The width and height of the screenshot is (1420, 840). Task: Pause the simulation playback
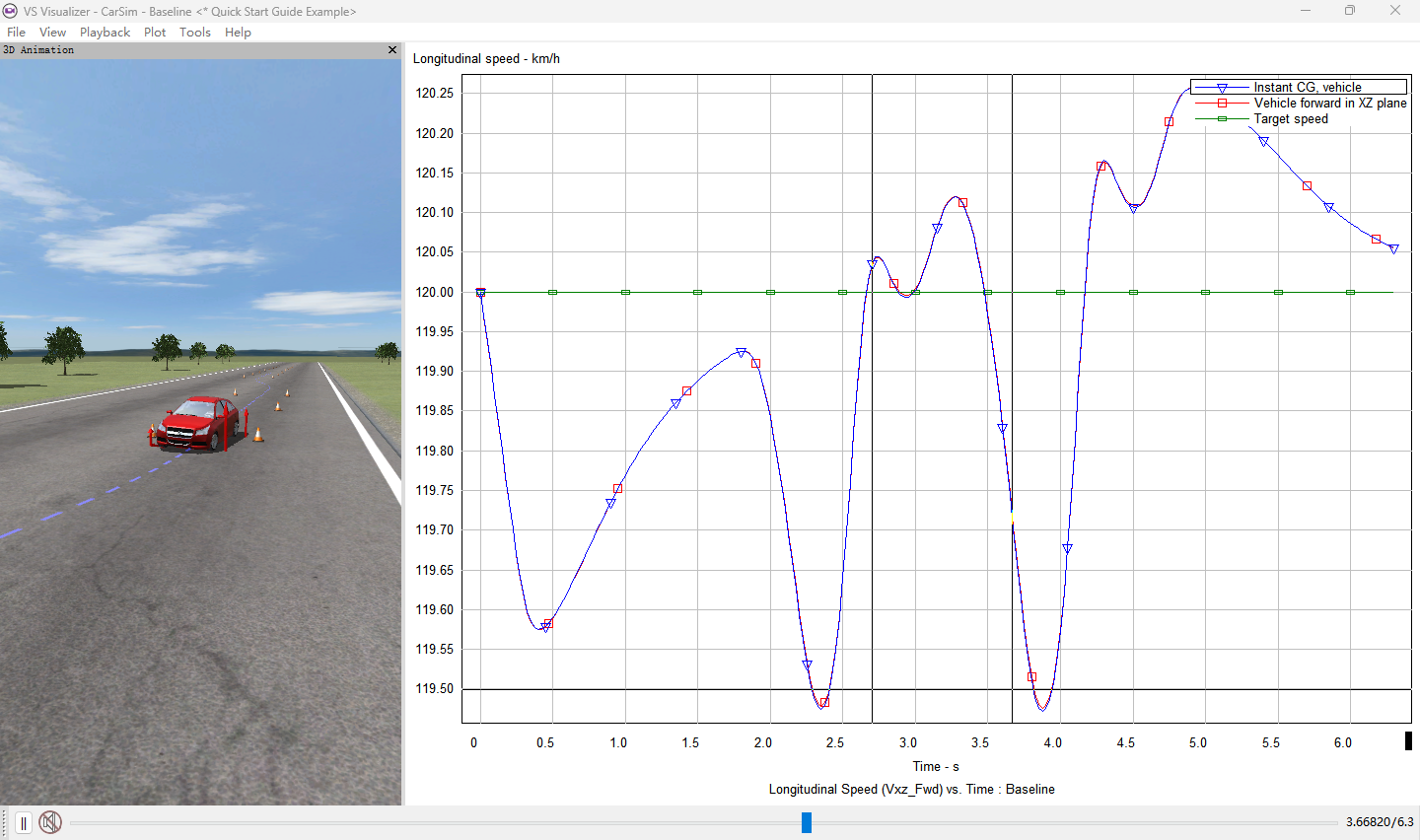coord(24,822)
